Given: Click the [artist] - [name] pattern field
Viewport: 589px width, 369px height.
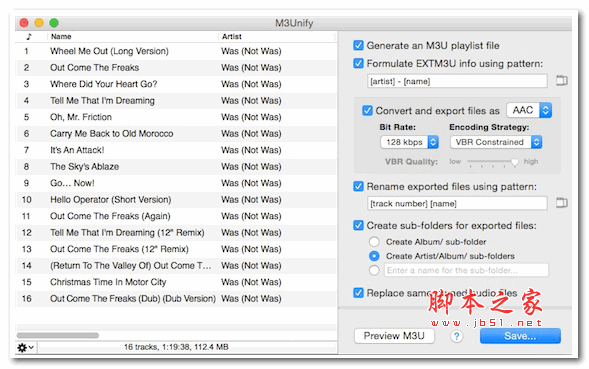Looking at the screenshot, I should point(457,81).
